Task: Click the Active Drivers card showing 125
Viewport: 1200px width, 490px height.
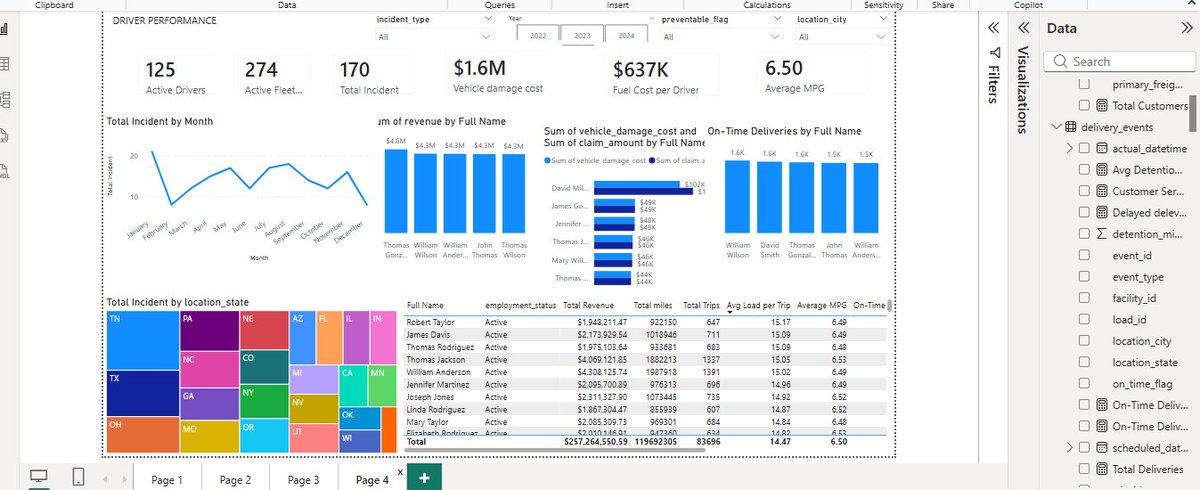Action: click(176, 76)
